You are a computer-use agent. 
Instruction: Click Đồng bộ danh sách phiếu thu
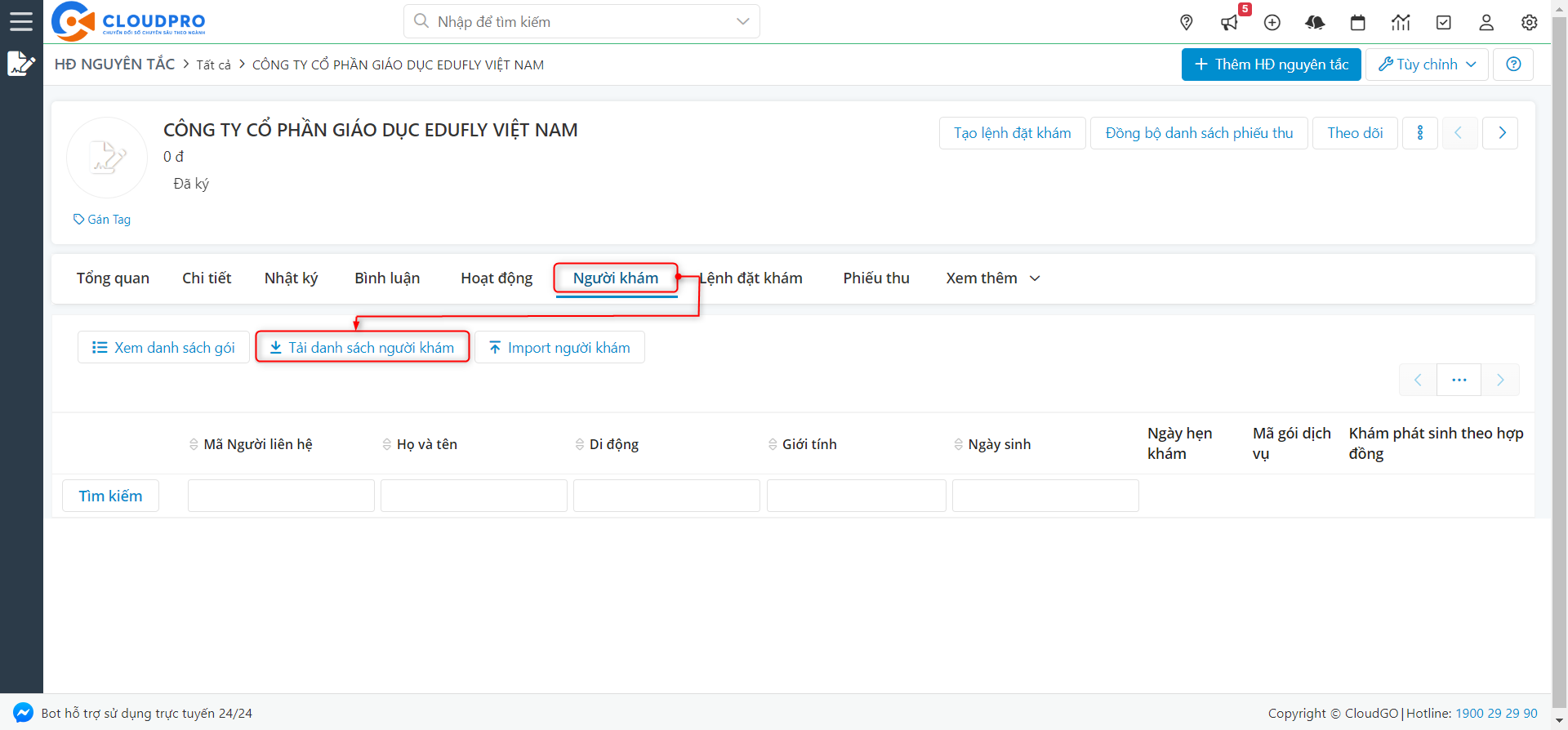coord(1199,133)
